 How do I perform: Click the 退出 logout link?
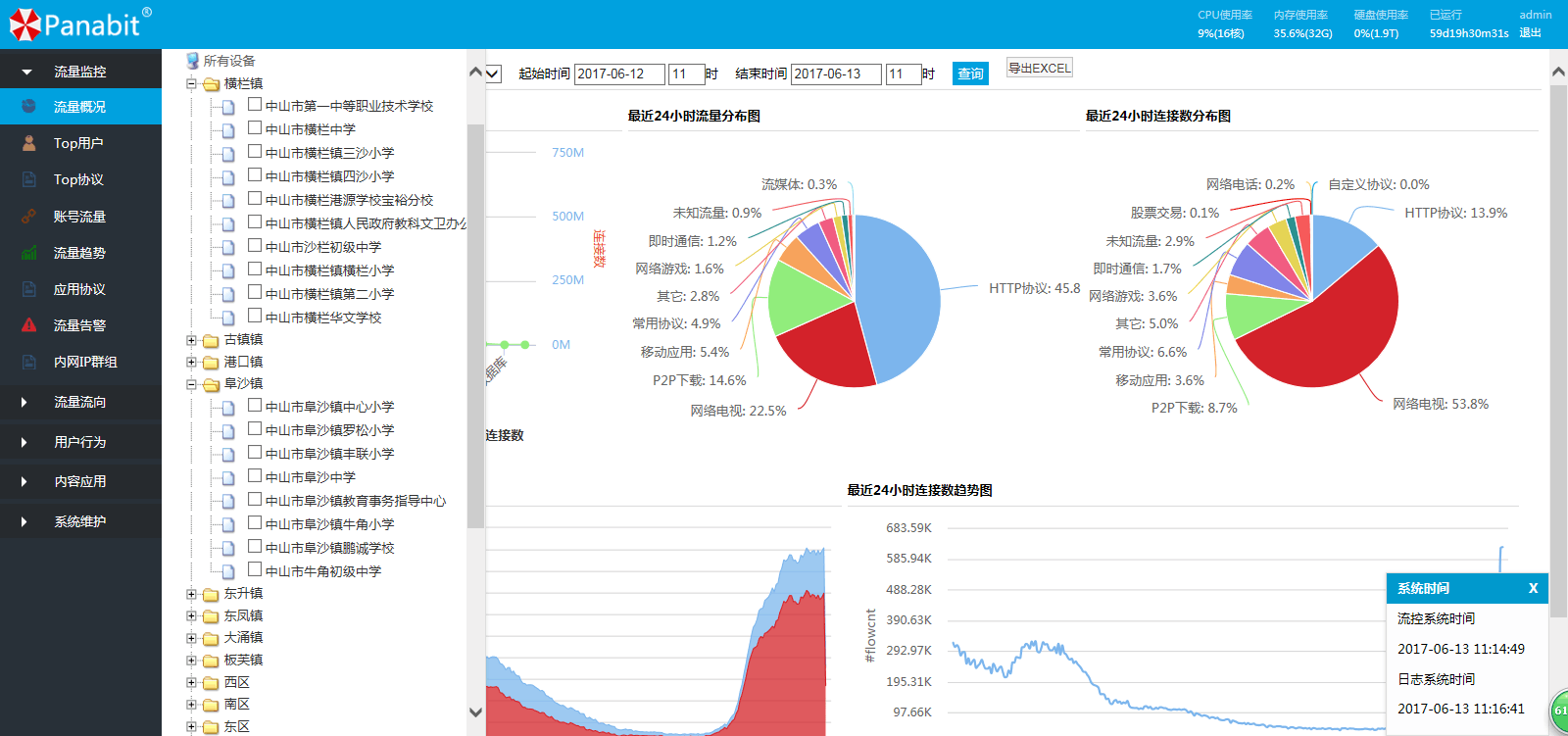pos(1530,32)
